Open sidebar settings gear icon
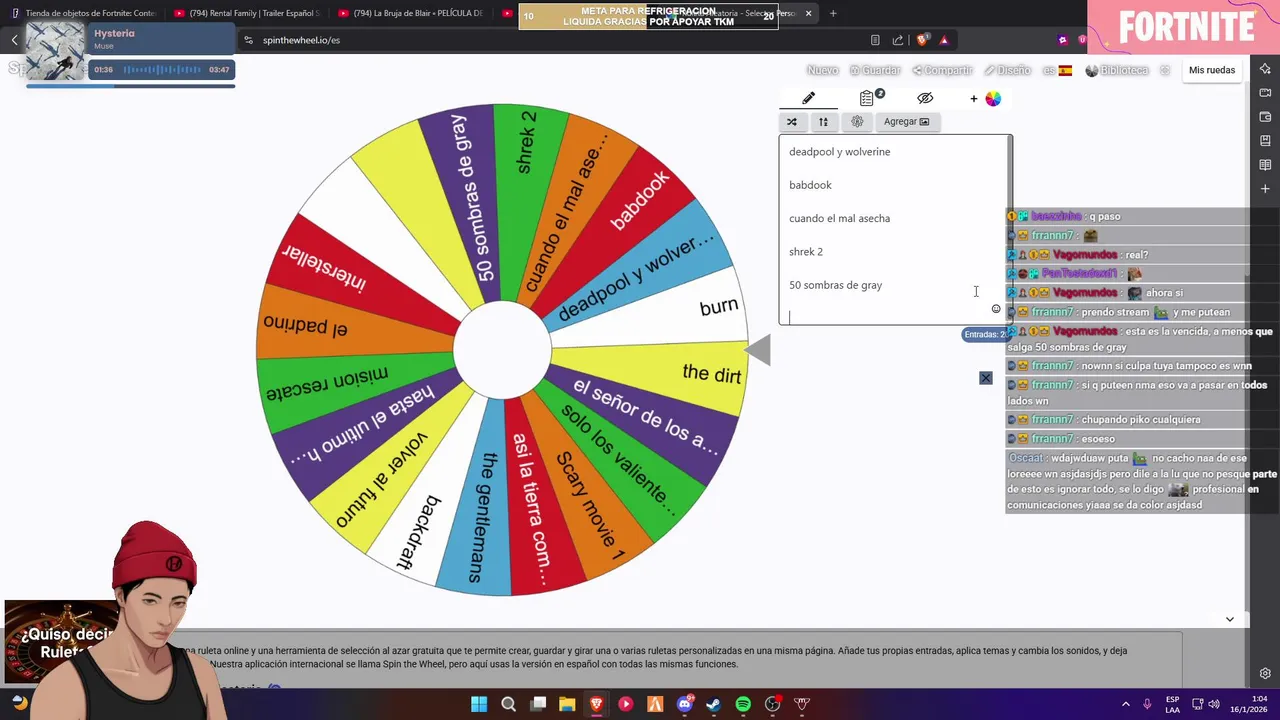 pos(1265,673)
